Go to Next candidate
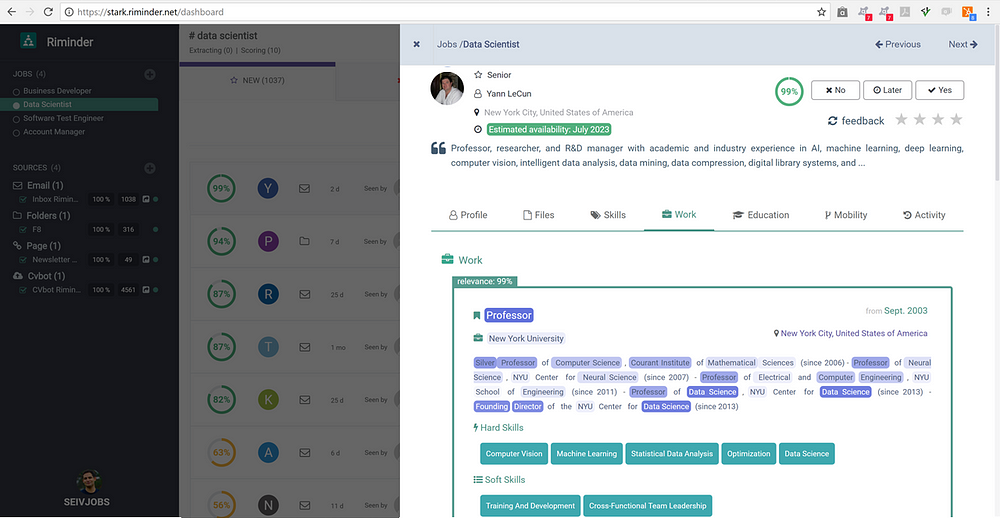 (962, 44)
